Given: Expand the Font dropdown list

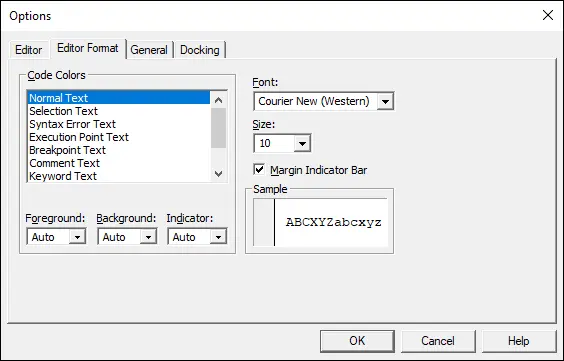Looking at the screenshot, I should click(x=385, y=101).
